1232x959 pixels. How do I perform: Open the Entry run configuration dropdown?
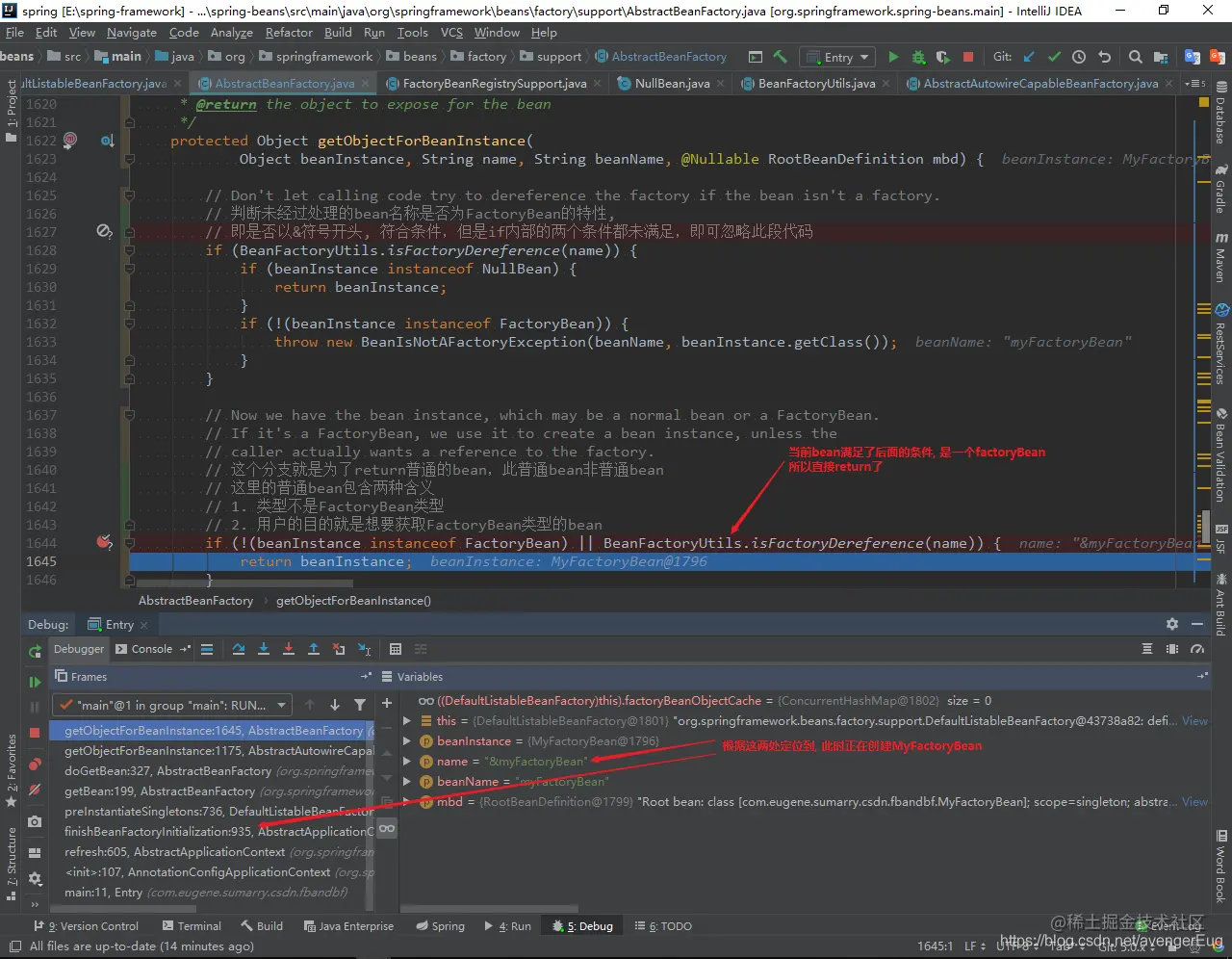coord(838,57)
